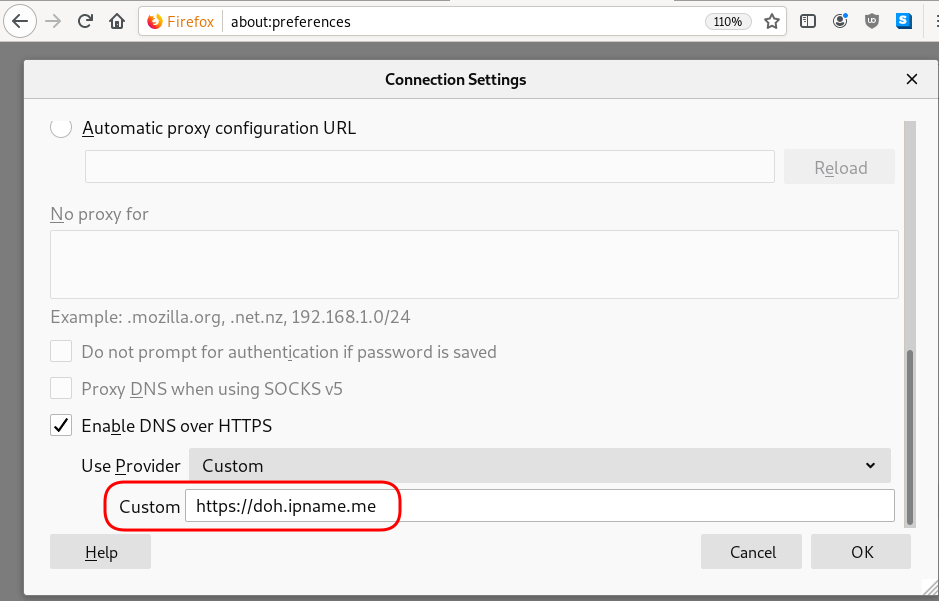Go to the Firefox home page
Viewport: 939px width, 601px height.
(x=117, y=21)
